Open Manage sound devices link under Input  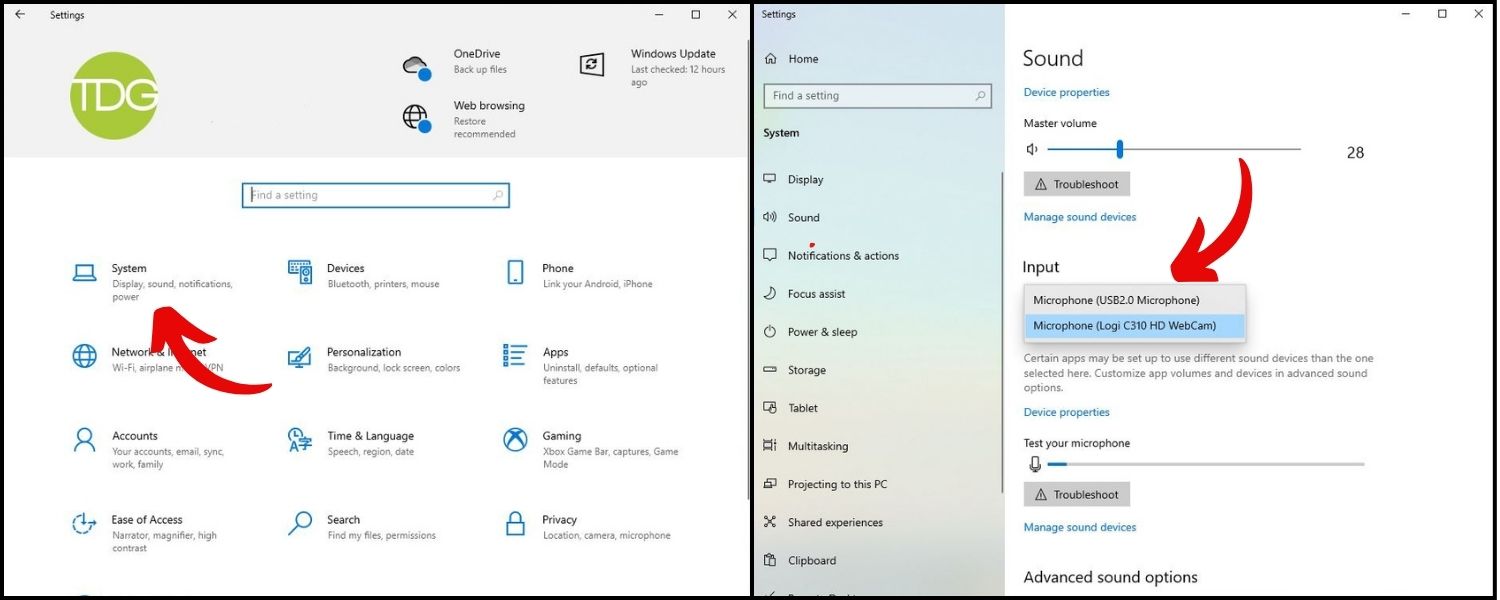[x=1079, y=527]
